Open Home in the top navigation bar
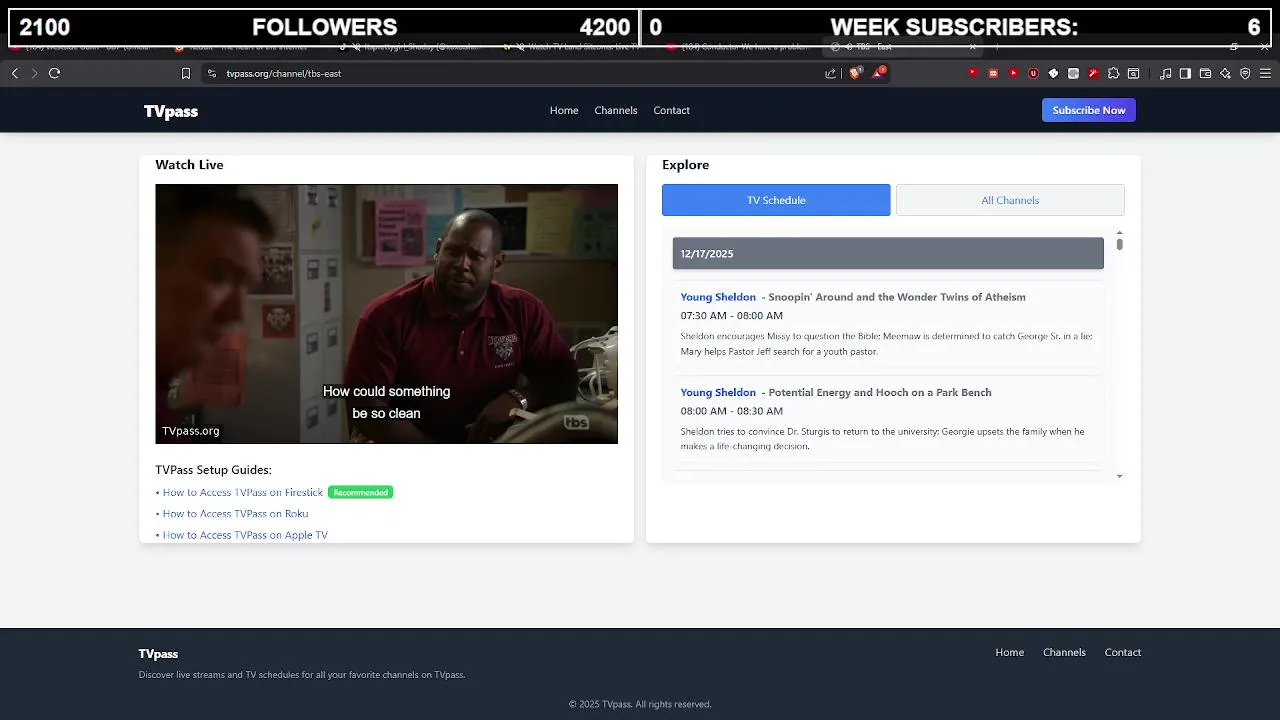 (x=564, y=110)
